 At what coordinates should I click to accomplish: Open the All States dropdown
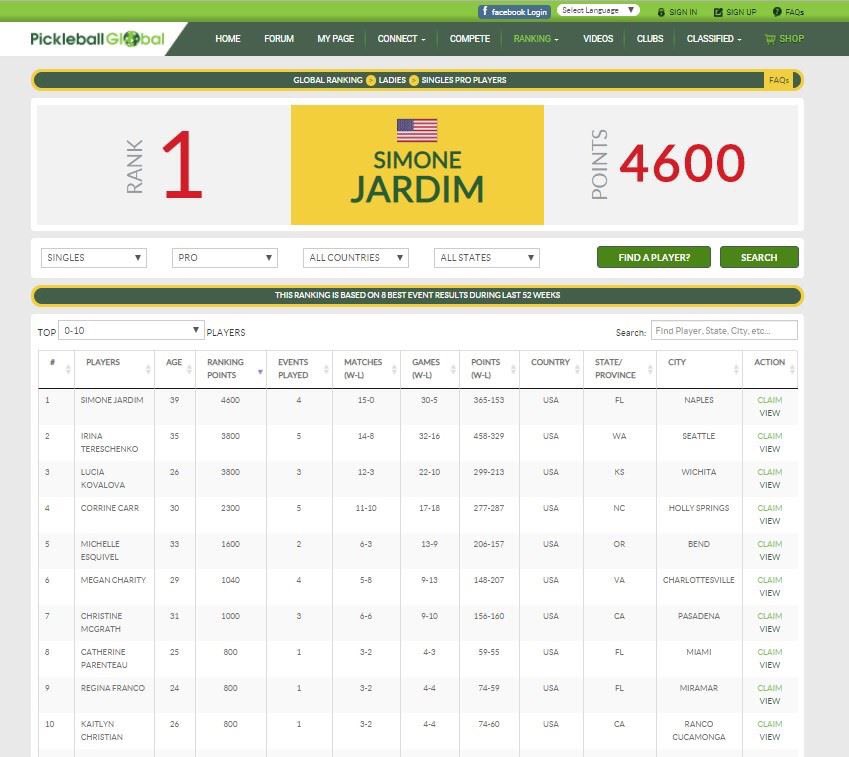point(487,258)
